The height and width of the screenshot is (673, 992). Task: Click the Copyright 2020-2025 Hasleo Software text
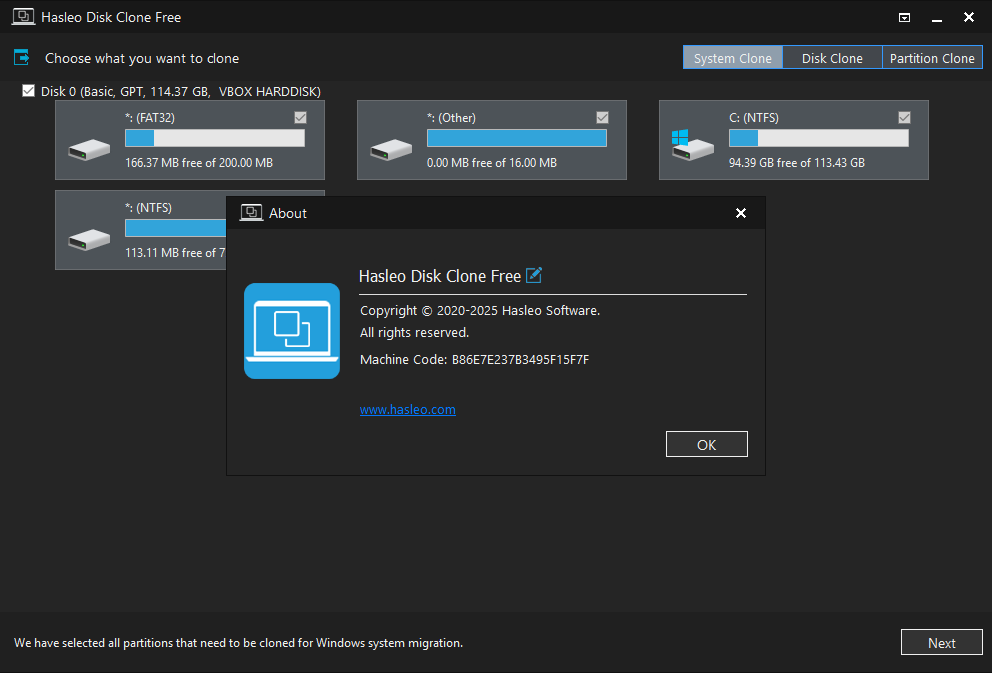(480, 311)
